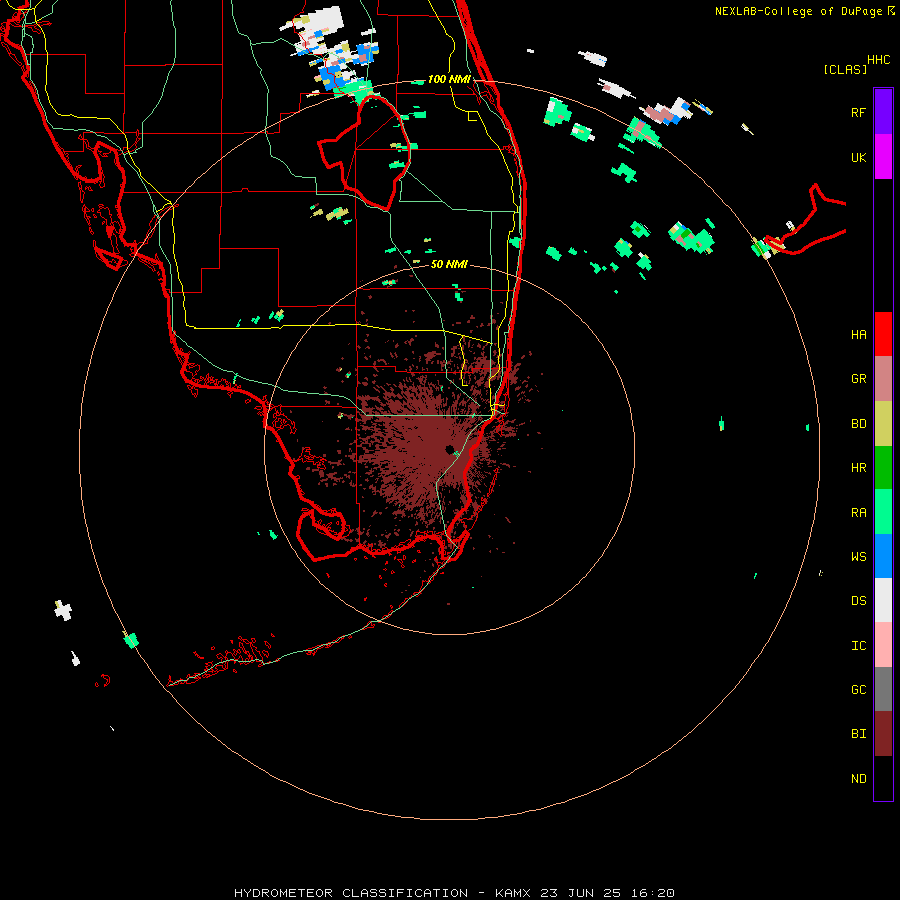The height and width of the screenshot is (900, 900).
Task: Click the WS blue legend swatch
Action: pyautogui.click(x=883, y=556)
